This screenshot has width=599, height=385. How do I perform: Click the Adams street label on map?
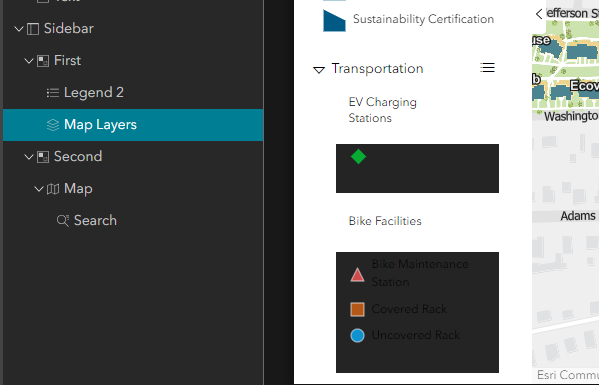point(578,216)
